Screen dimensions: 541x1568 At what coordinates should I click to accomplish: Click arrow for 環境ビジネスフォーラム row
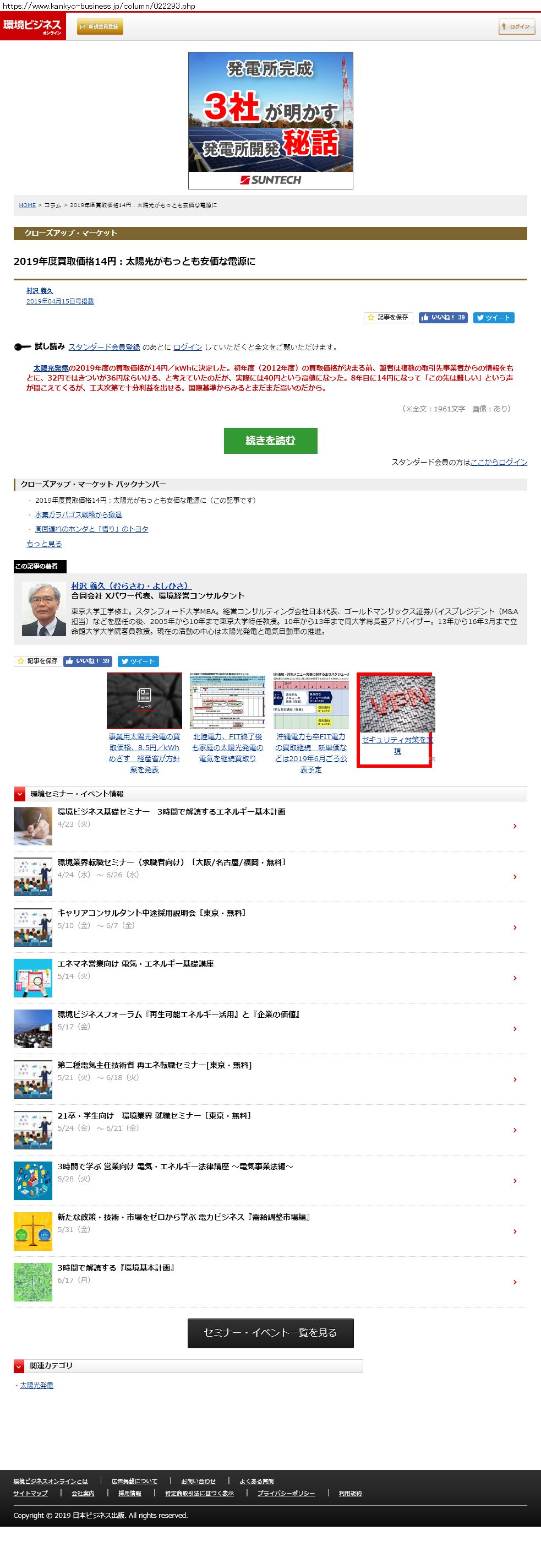(x=515, y=1029)
